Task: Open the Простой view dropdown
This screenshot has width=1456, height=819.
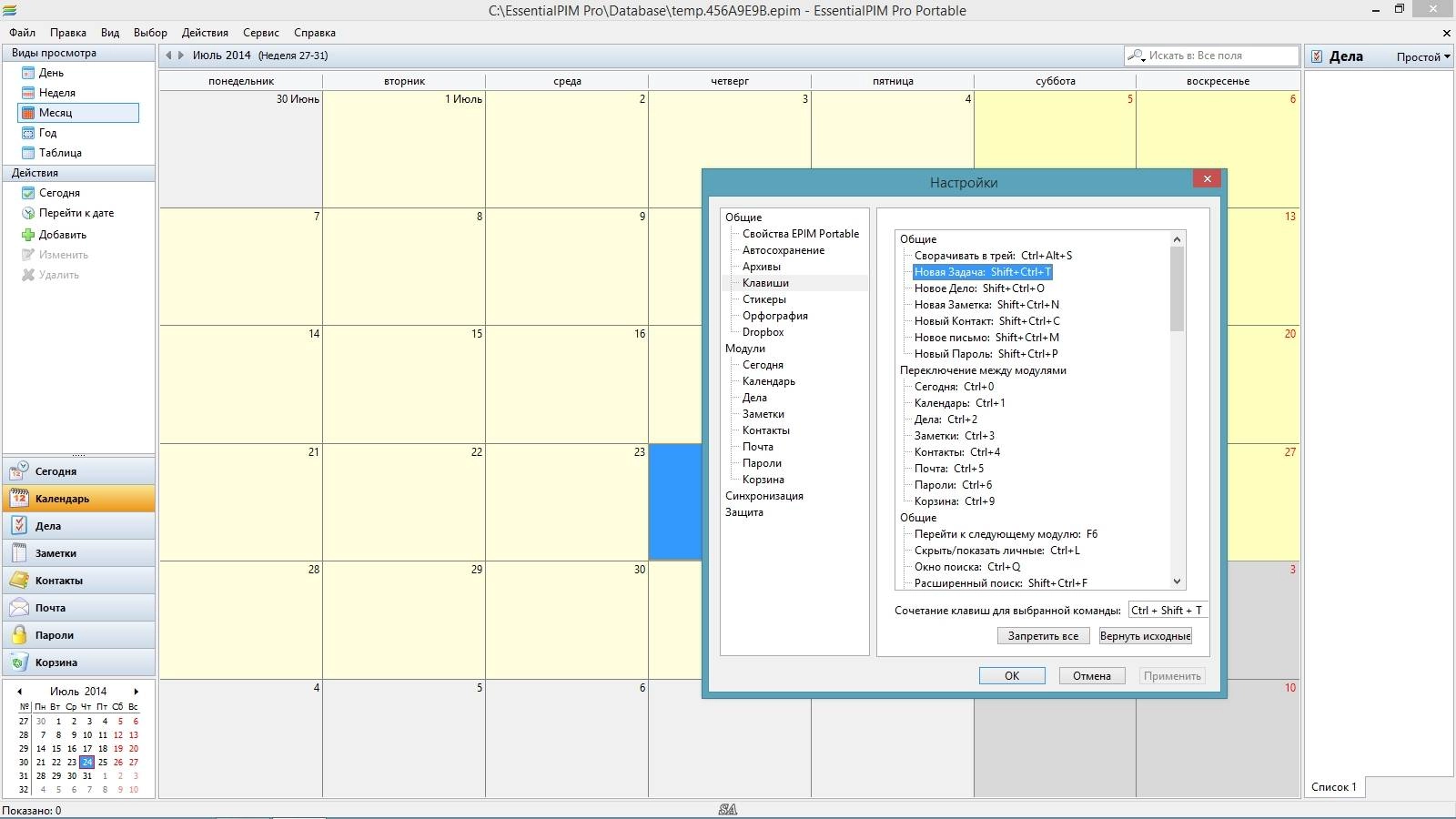Action: click(1423, 56)
